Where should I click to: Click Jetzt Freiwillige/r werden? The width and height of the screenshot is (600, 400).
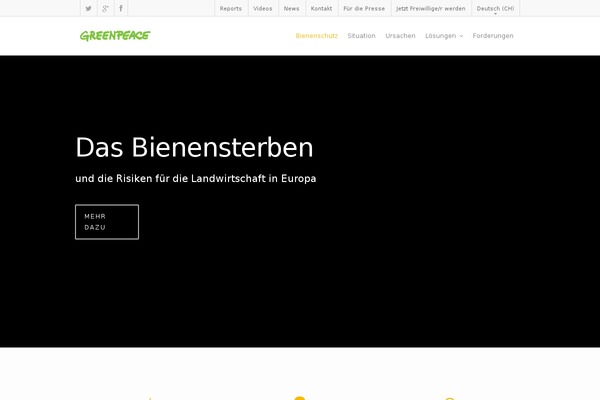point(431,8)
